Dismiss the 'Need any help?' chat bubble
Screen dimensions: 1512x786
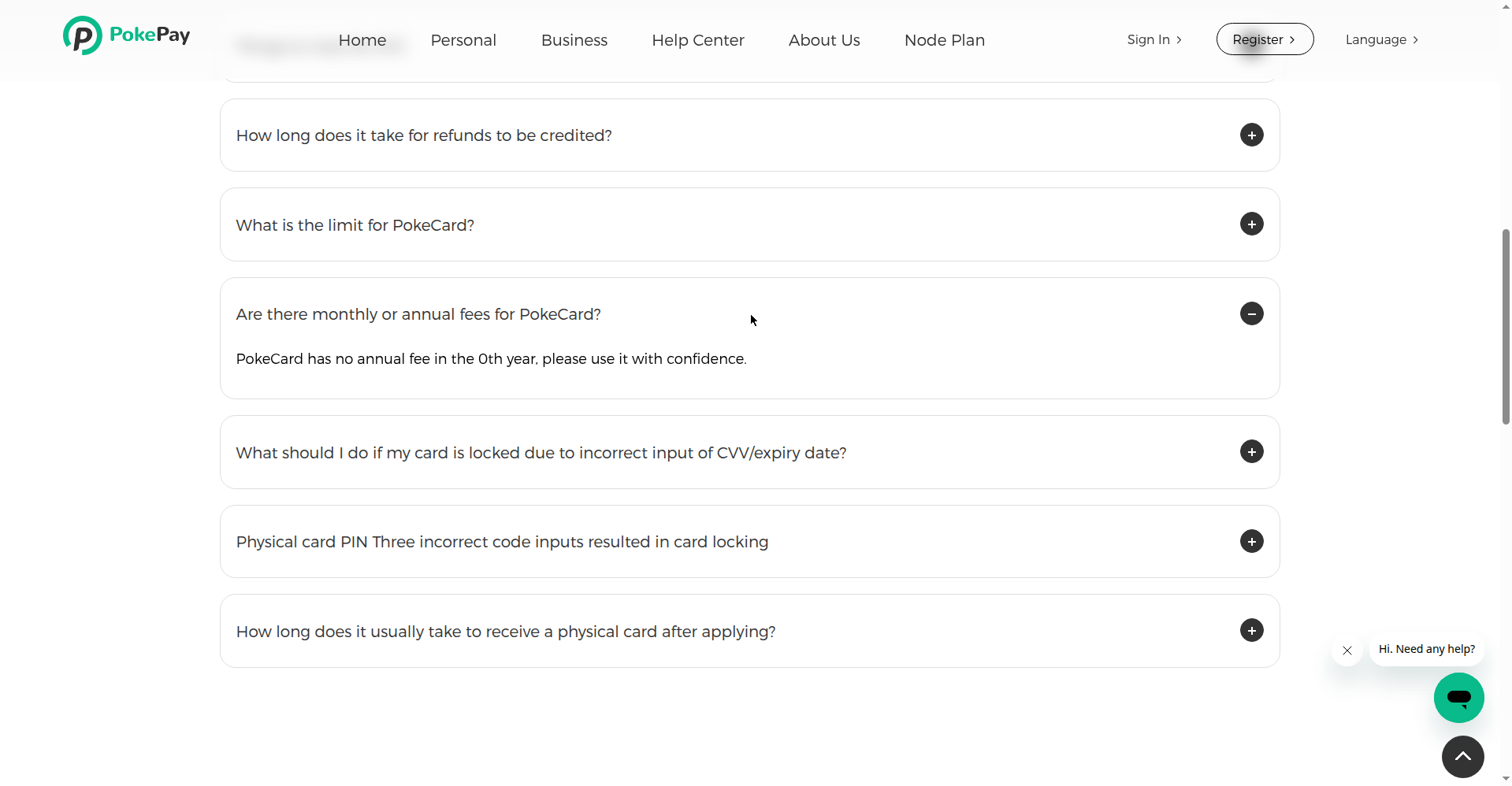[x=1347, y=651]
